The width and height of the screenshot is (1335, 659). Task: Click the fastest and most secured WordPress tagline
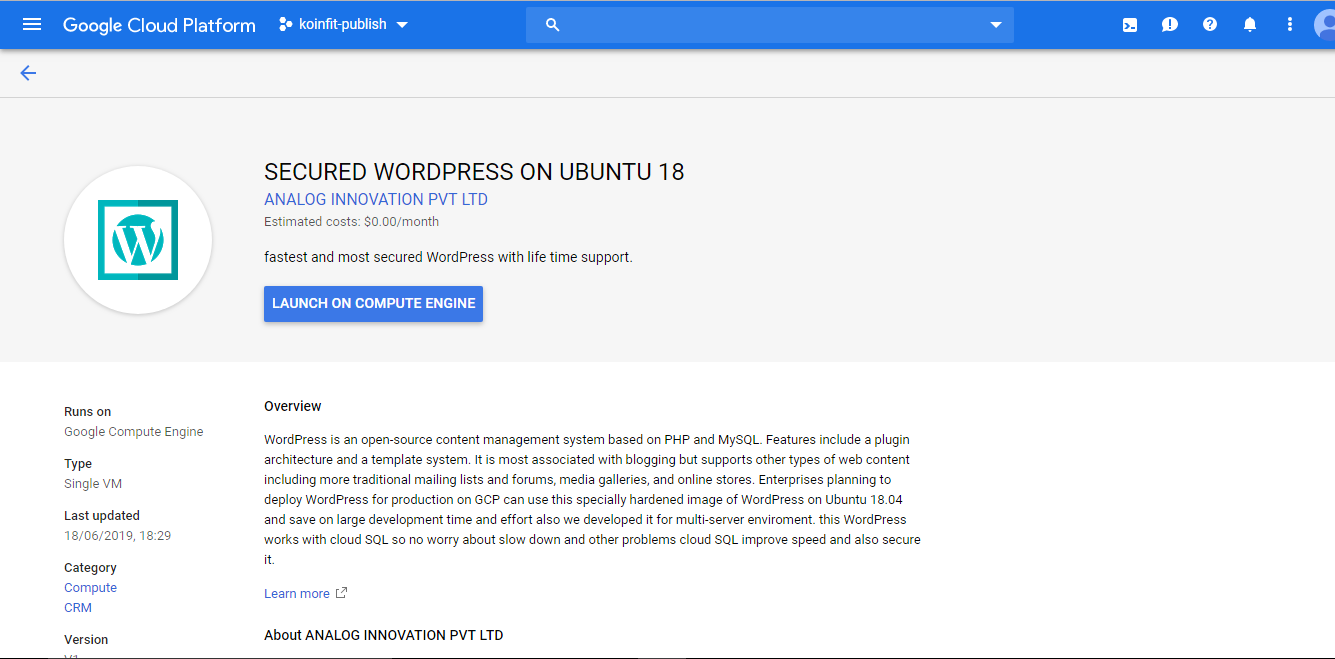pos(448,257)
